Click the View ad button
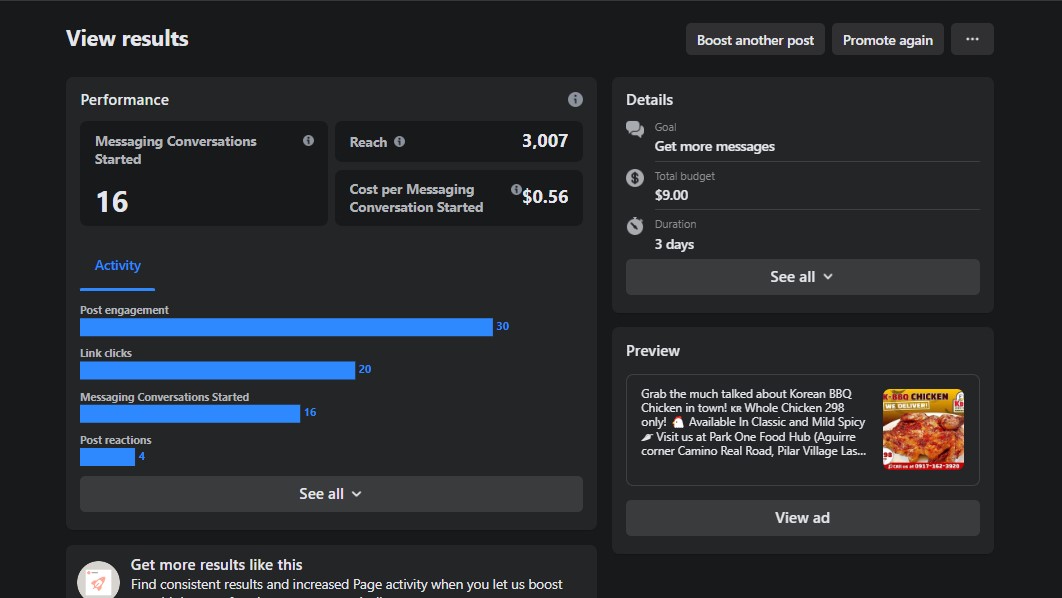 pos(802,518)
